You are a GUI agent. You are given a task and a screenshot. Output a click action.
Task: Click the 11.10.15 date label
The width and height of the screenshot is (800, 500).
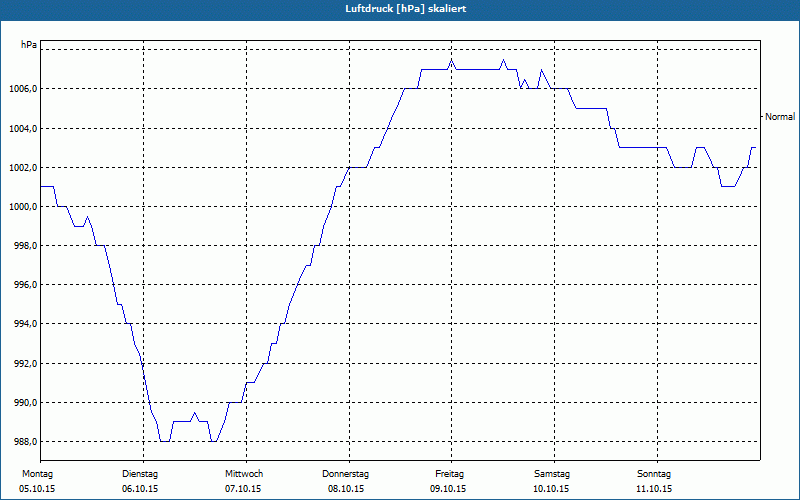654,489
